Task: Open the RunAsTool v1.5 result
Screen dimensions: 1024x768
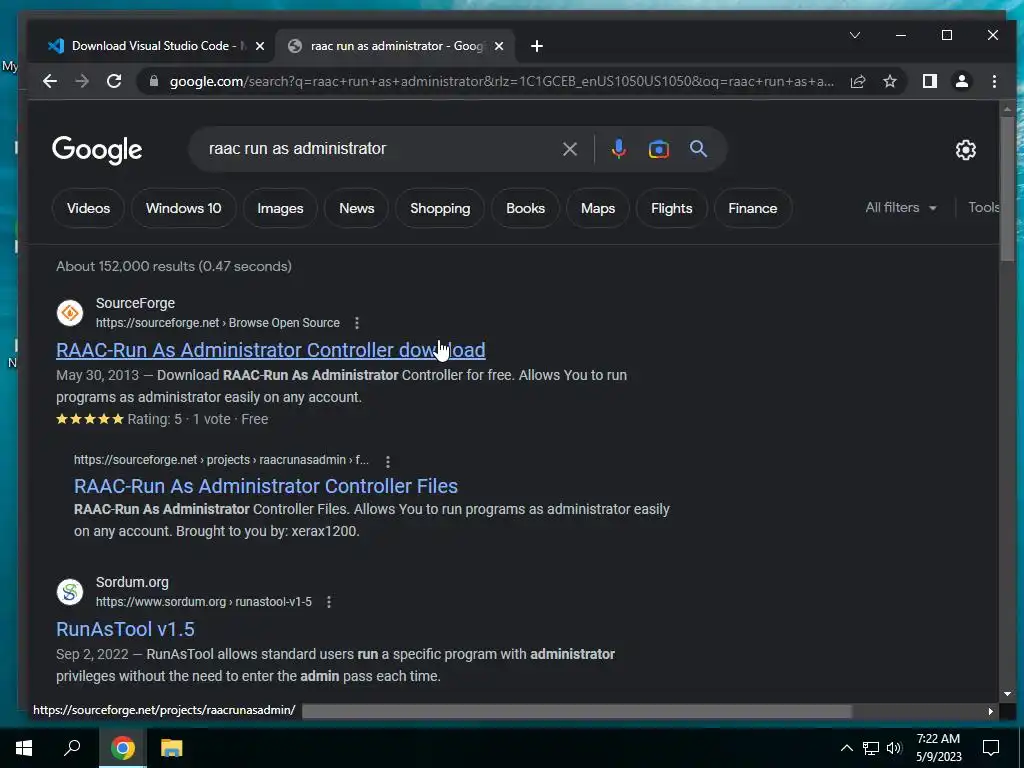Action: click(x=125, y=630)
